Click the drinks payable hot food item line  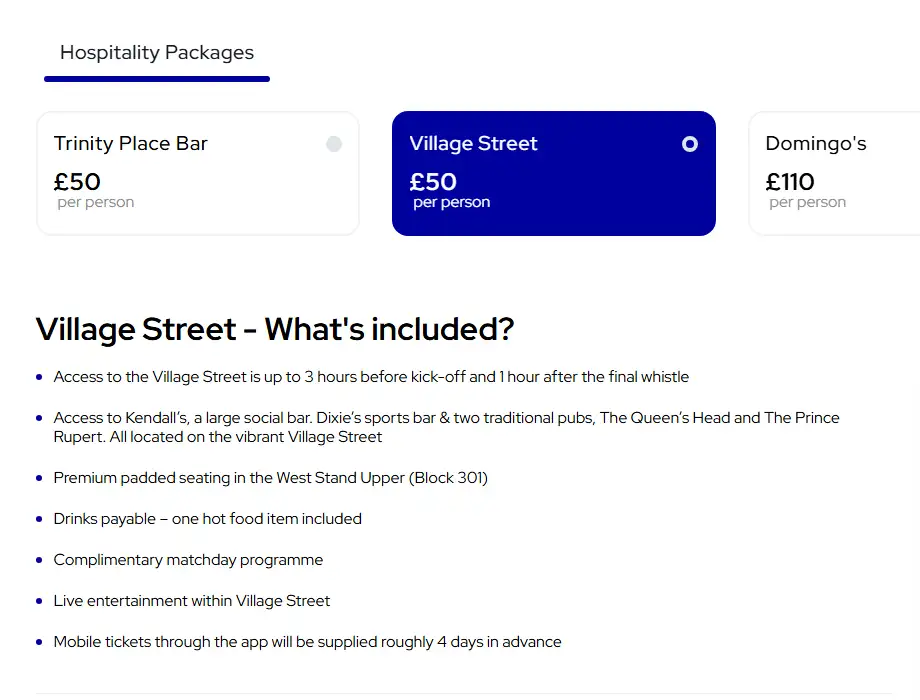[x=208, y=519]
